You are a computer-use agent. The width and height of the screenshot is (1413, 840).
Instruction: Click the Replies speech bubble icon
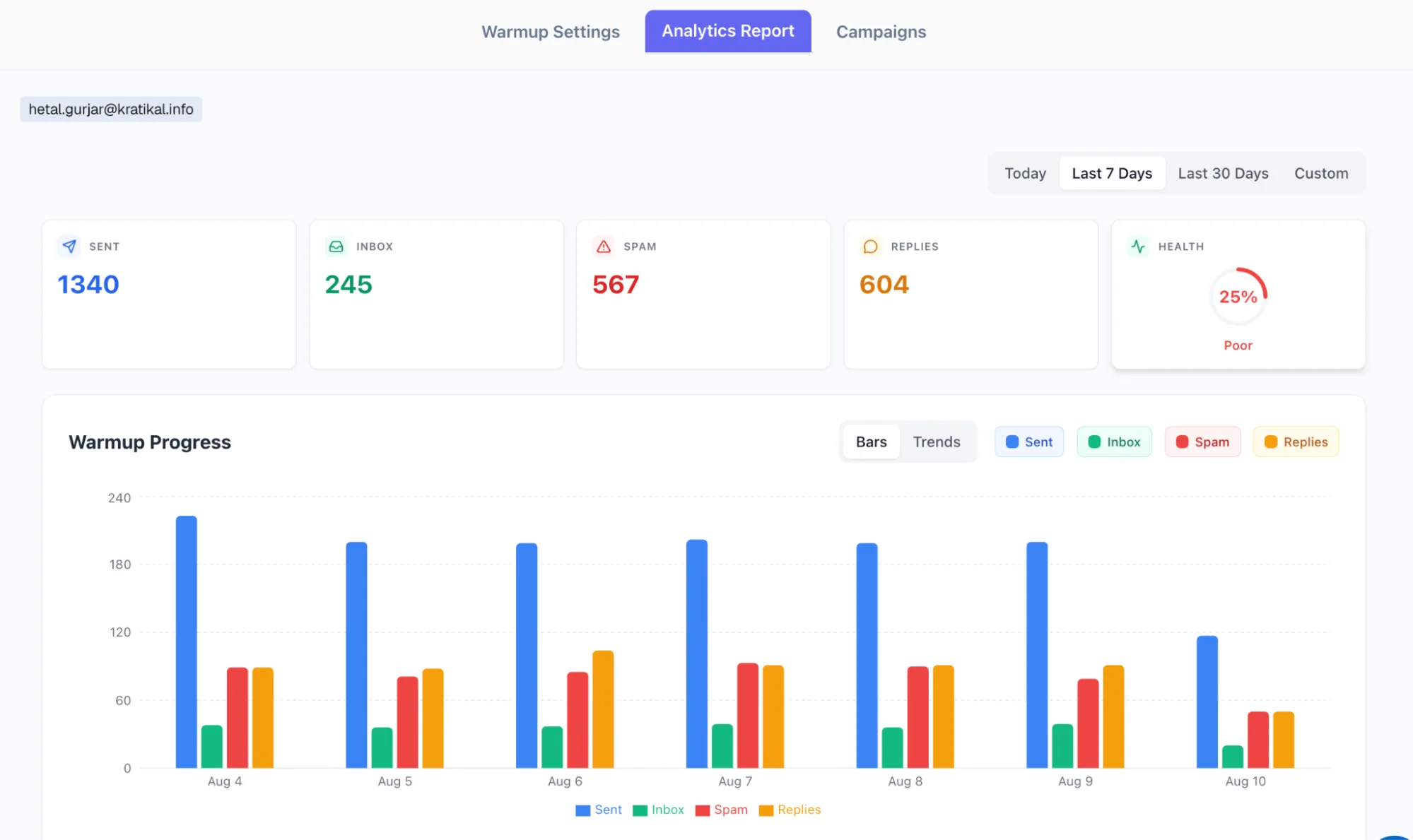870,246
